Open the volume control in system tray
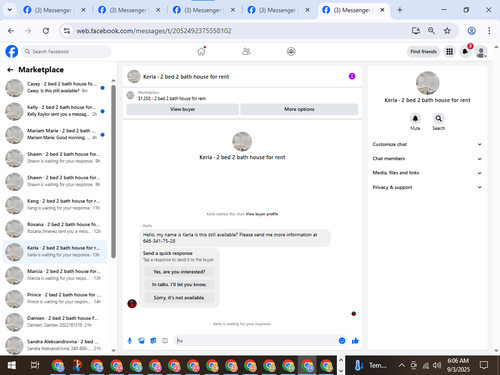 pos(436,366)
